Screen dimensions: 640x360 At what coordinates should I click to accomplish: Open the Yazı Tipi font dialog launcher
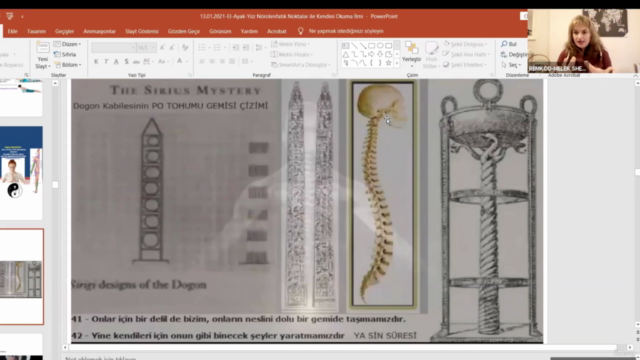coord(190,75)
